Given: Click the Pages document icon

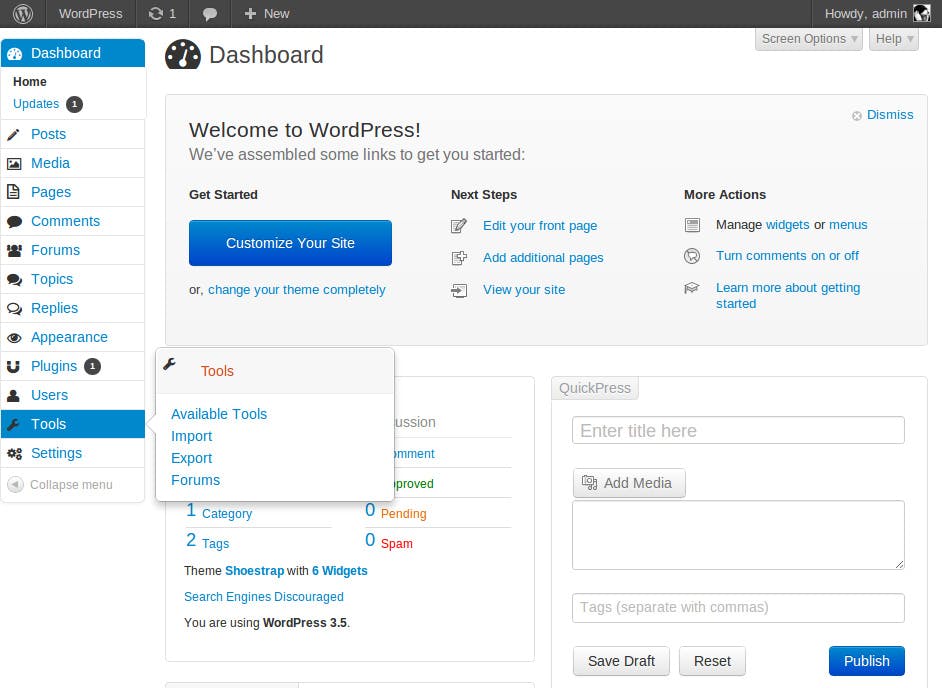Looking at the screenshot, I should tap(13, 192).
